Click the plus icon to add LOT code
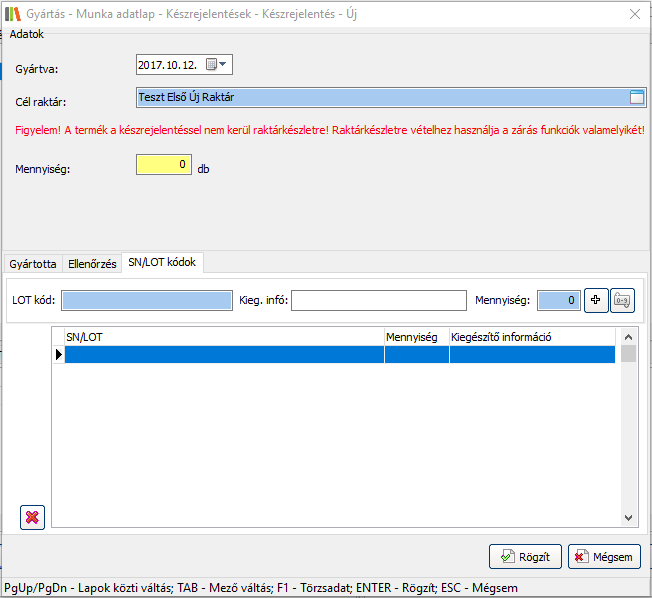 click(x=596, y=300)
